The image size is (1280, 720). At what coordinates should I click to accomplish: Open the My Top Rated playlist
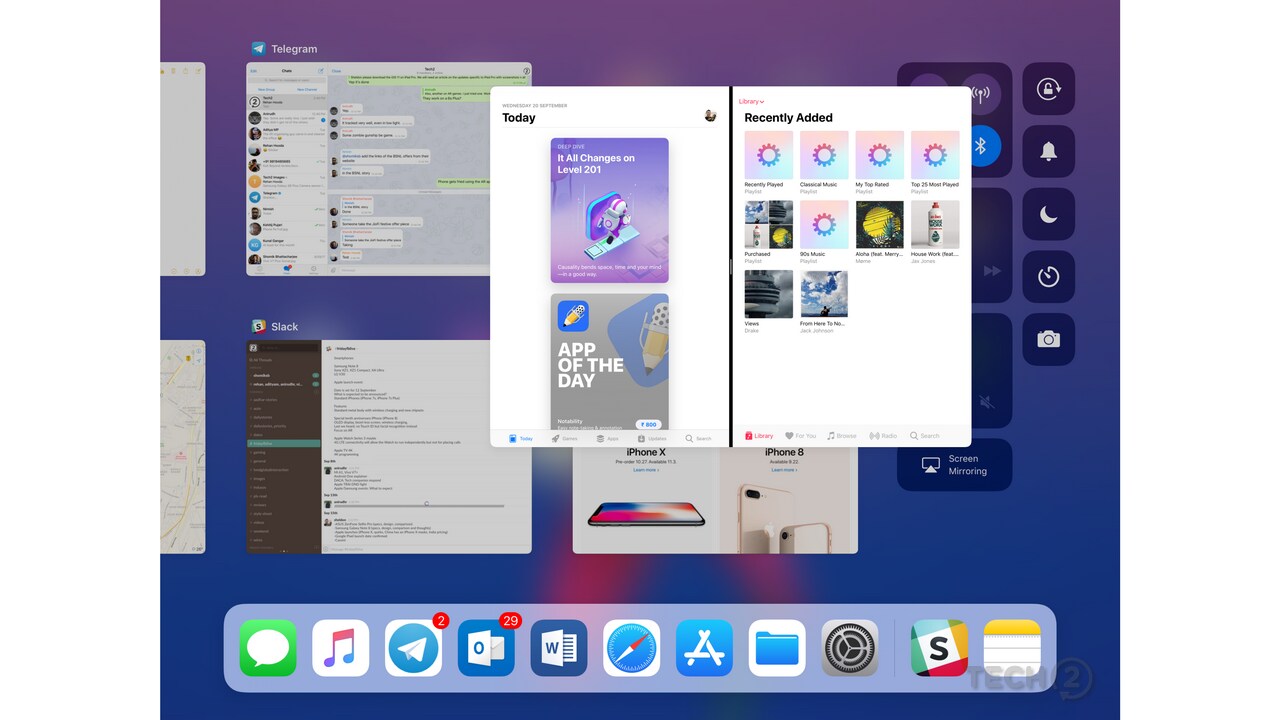(x=879, y=162)
